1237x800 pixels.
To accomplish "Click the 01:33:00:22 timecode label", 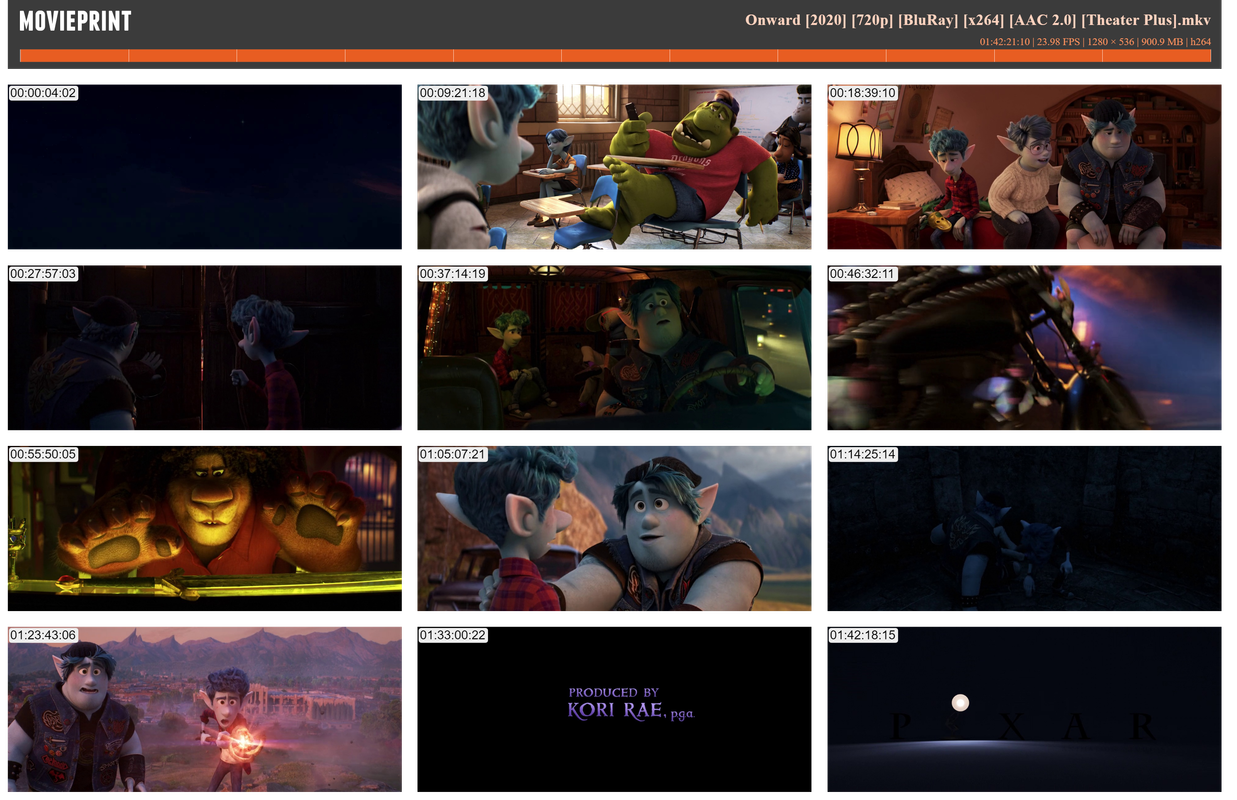I will tap(453, 635).
